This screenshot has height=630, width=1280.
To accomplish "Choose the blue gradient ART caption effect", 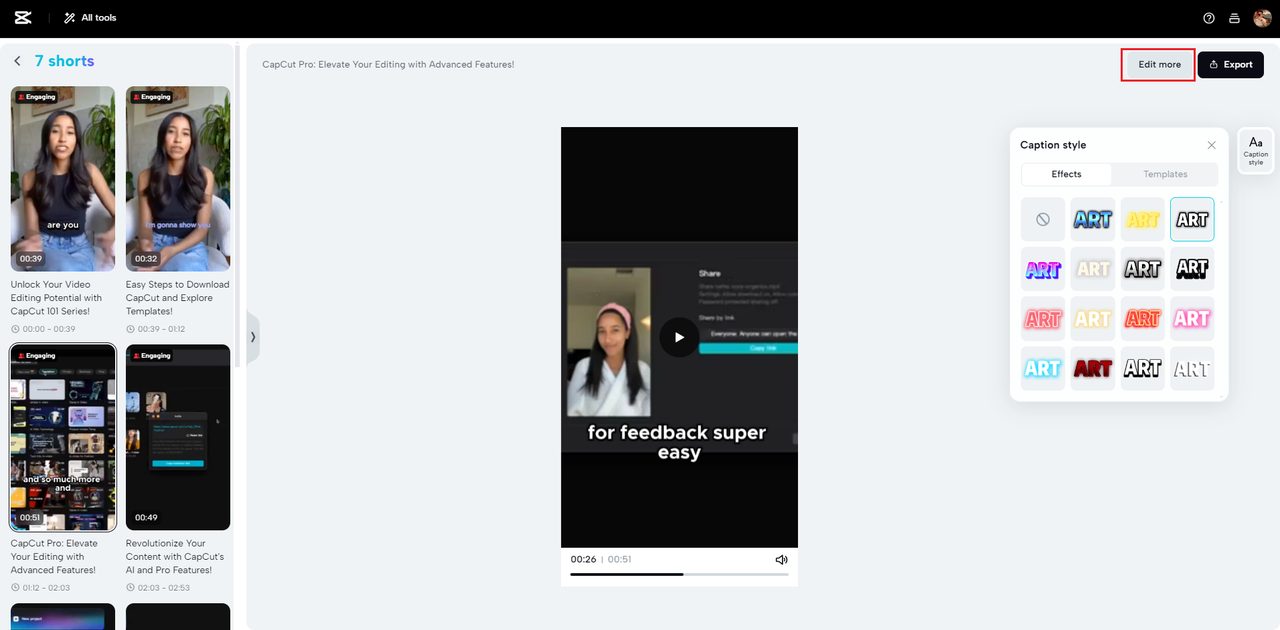I will [1093, 219].
